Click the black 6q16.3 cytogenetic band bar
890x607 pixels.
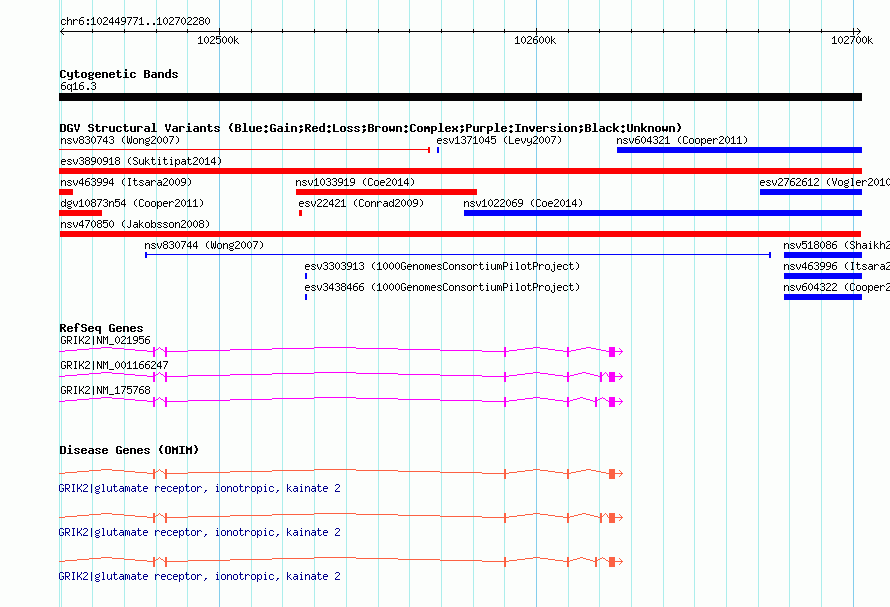(x=460, y=97)
